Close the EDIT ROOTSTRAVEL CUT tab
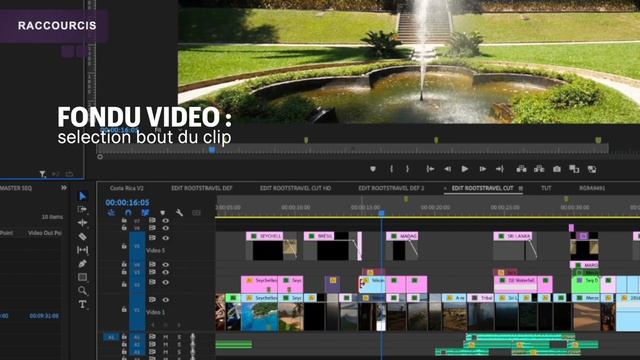Screen dimensions: 640x360 coord(445,188)
